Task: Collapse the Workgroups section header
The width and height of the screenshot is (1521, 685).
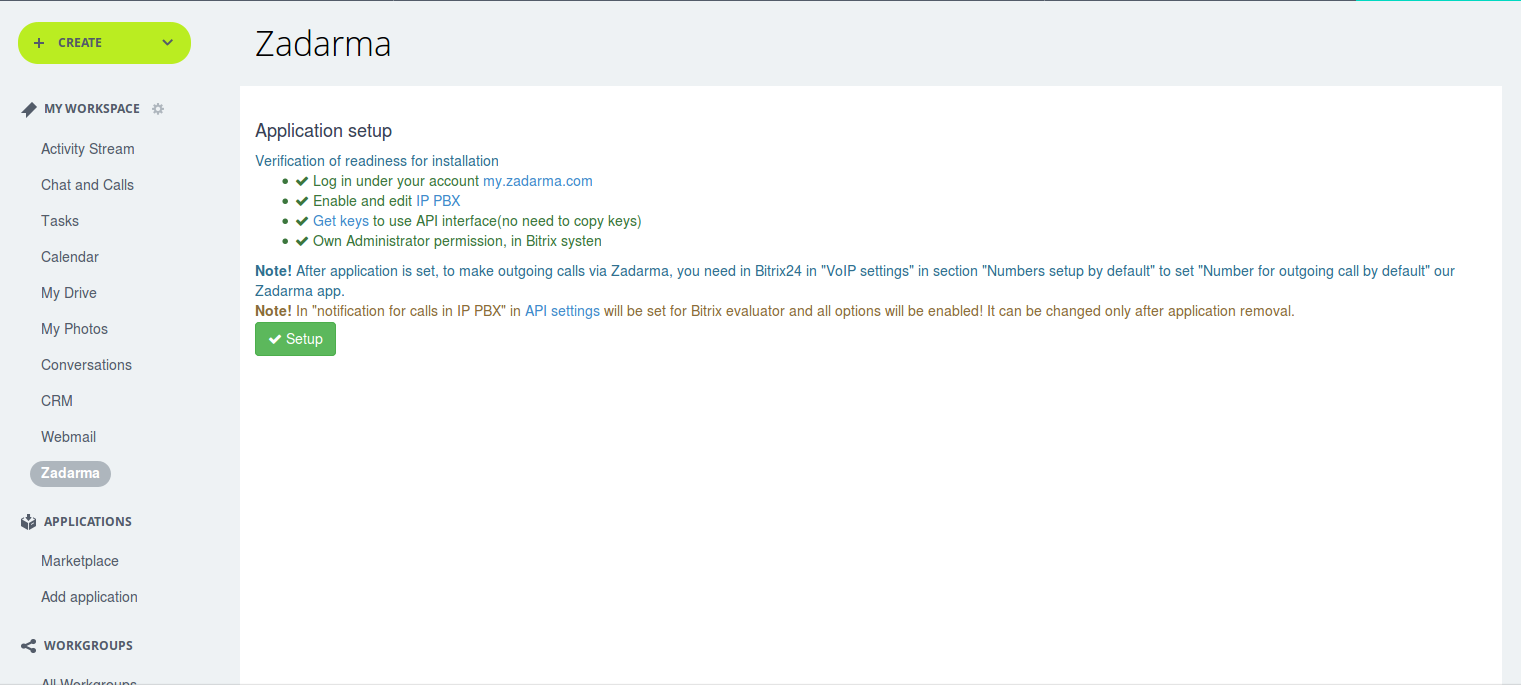Action: point(88,646)
